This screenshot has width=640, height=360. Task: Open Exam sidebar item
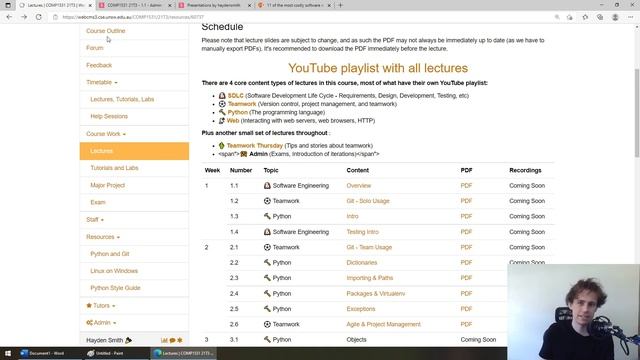click(98, 202)
